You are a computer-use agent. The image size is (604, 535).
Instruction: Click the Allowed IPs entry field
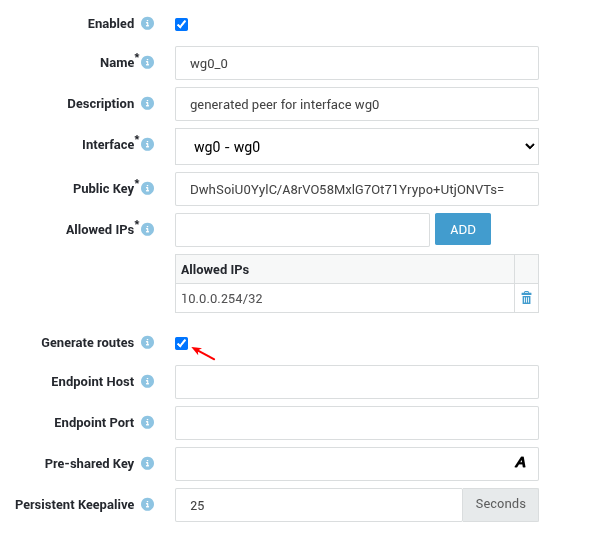[302, 229]
